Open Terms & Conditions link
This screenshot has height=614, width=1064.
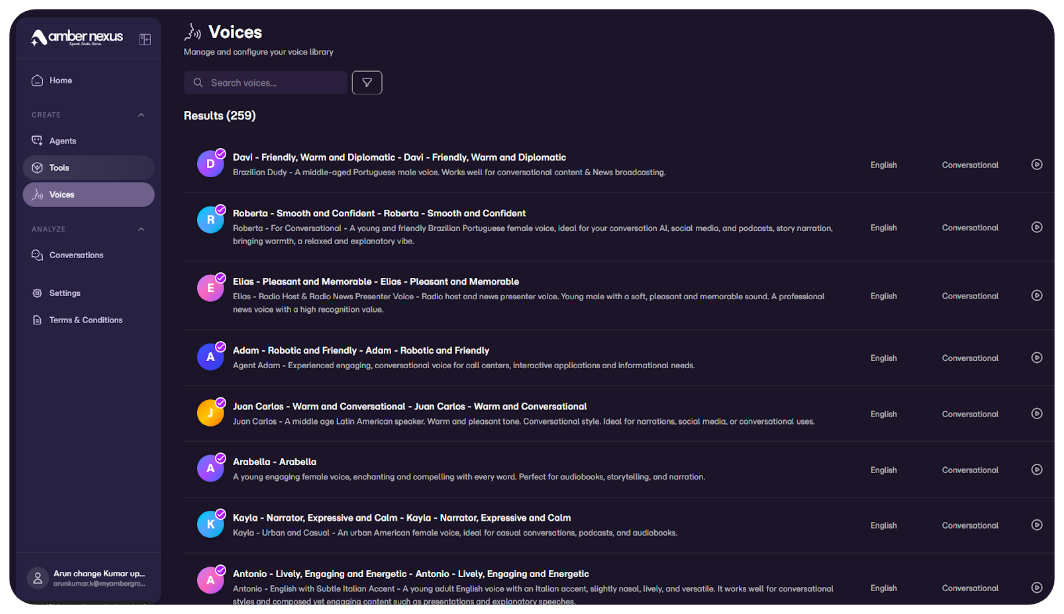click(85, 320)
